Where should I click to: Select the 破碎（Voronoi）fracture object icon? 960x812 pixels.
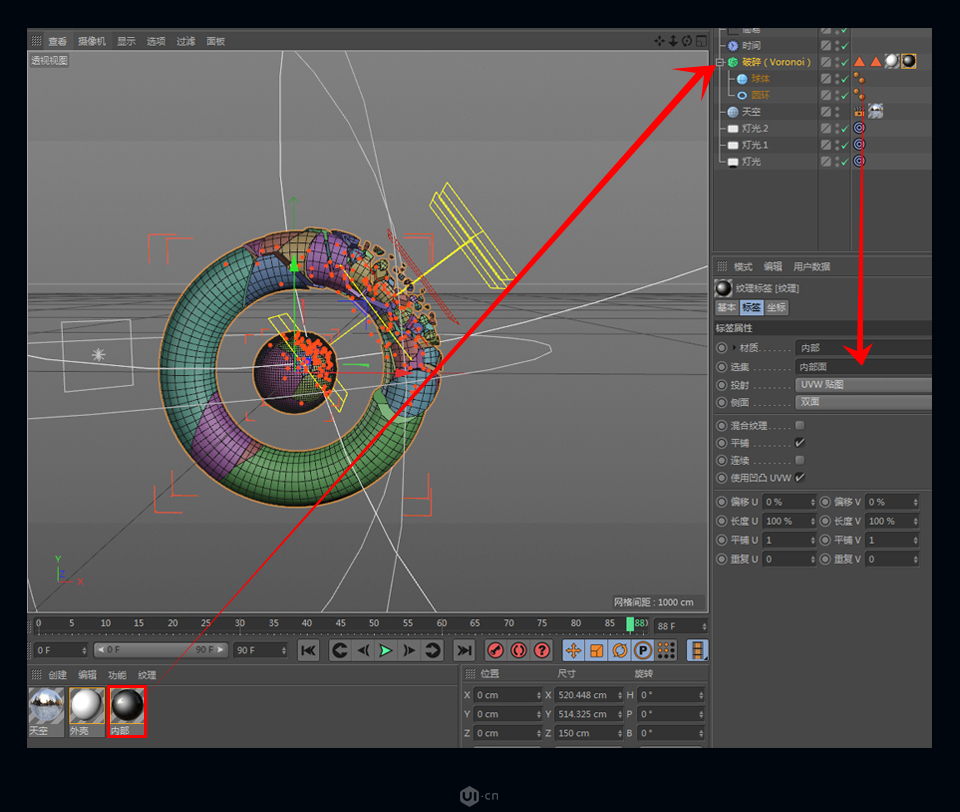732,63
